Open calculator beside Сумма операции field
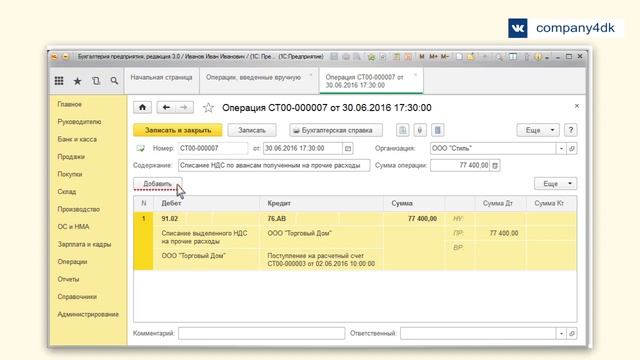The image size is (640, 360). tap(495, 165)
